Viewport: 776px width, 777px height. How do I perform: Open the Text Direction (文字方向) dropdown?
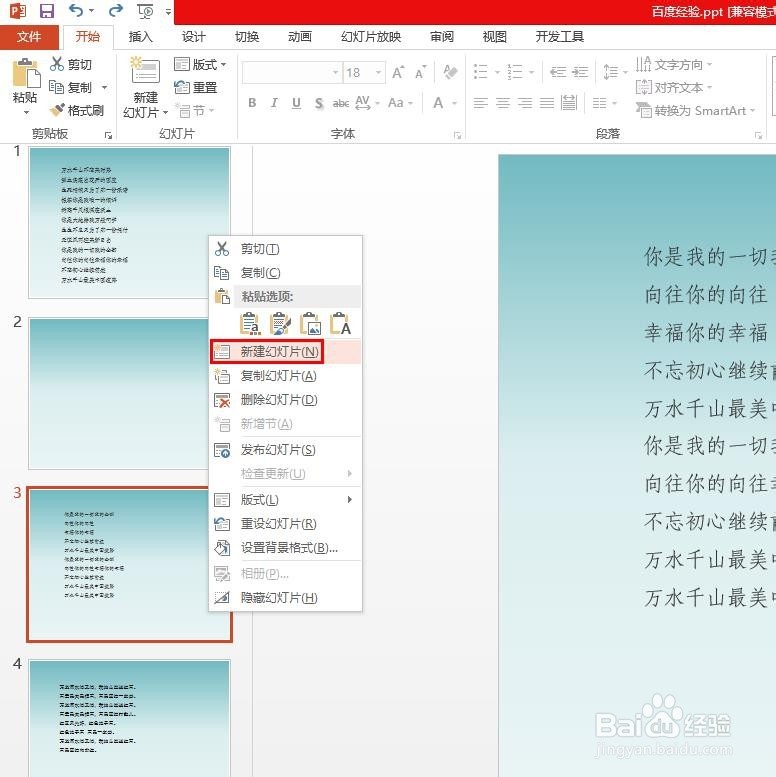[x=674, y=64]
